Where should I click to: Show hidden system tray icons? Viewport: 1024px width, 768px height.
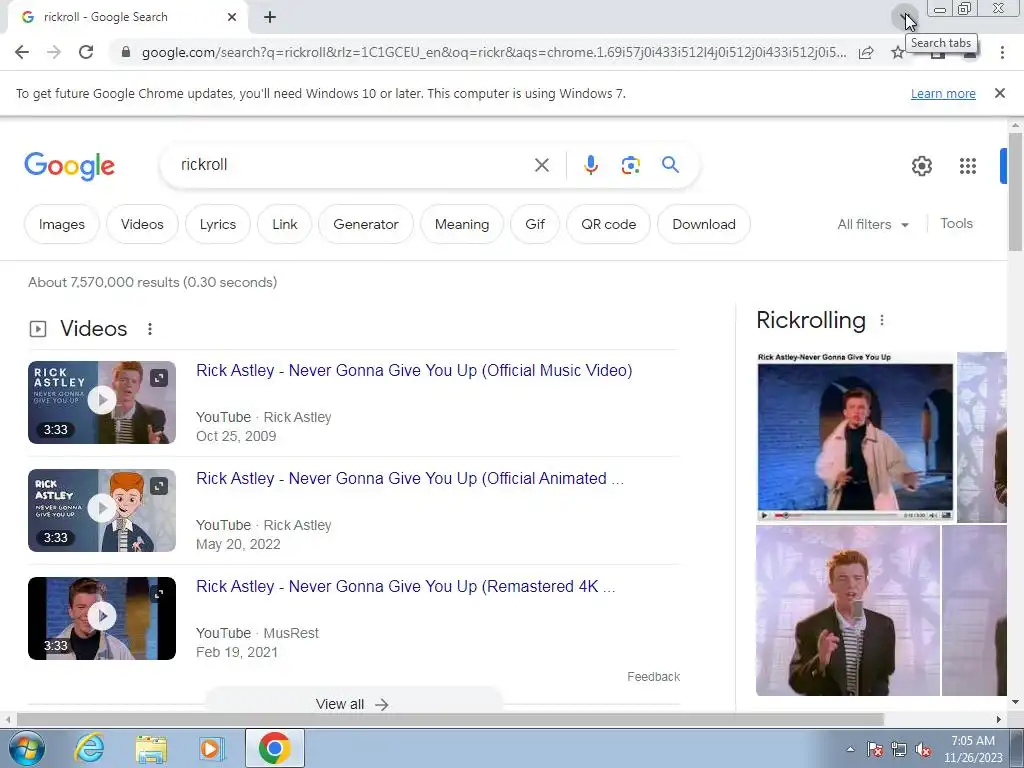850,749
